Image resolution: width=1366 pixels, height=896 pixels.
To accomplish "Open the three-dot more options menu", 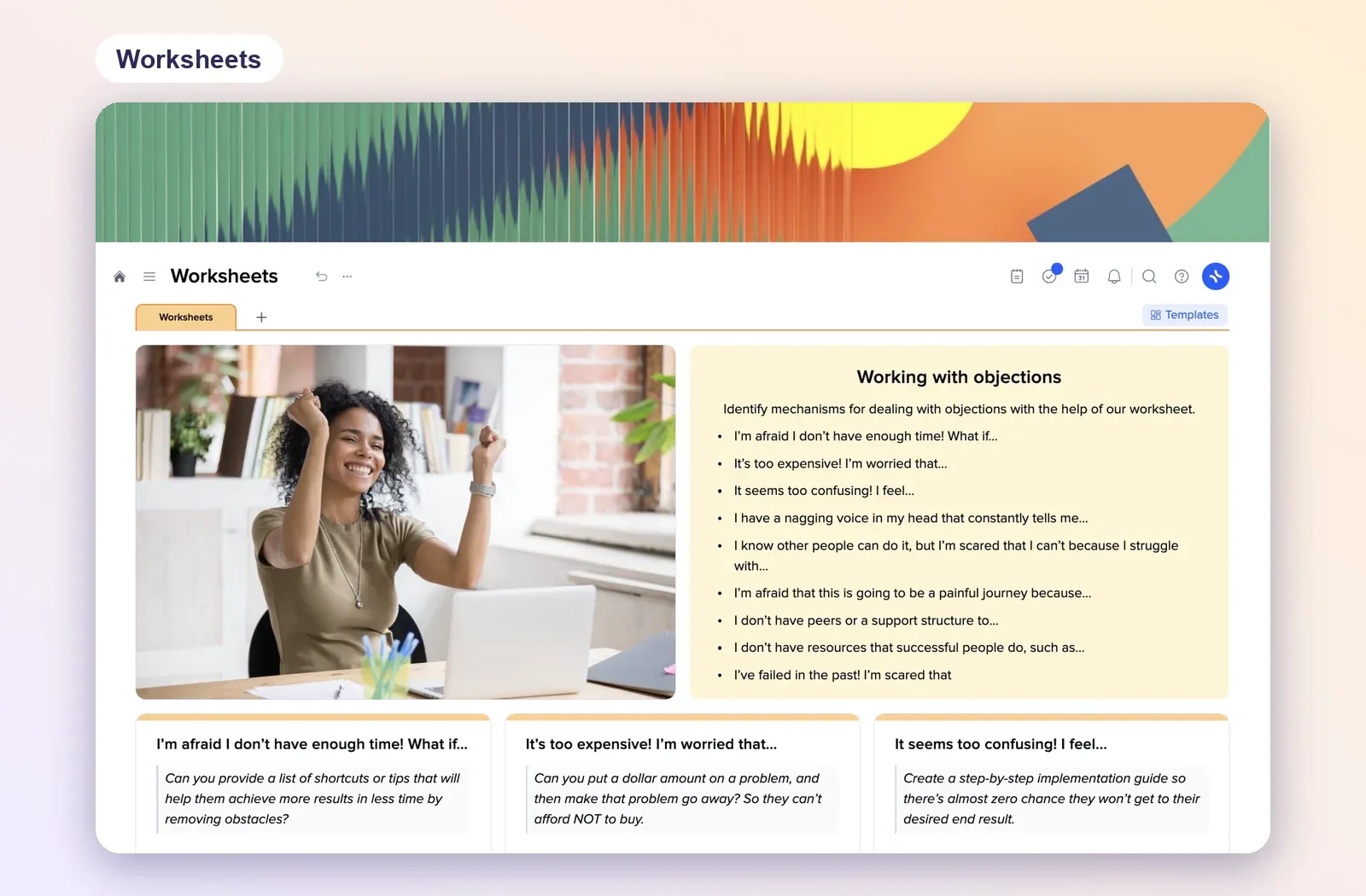I will click(x=347, y=276).
